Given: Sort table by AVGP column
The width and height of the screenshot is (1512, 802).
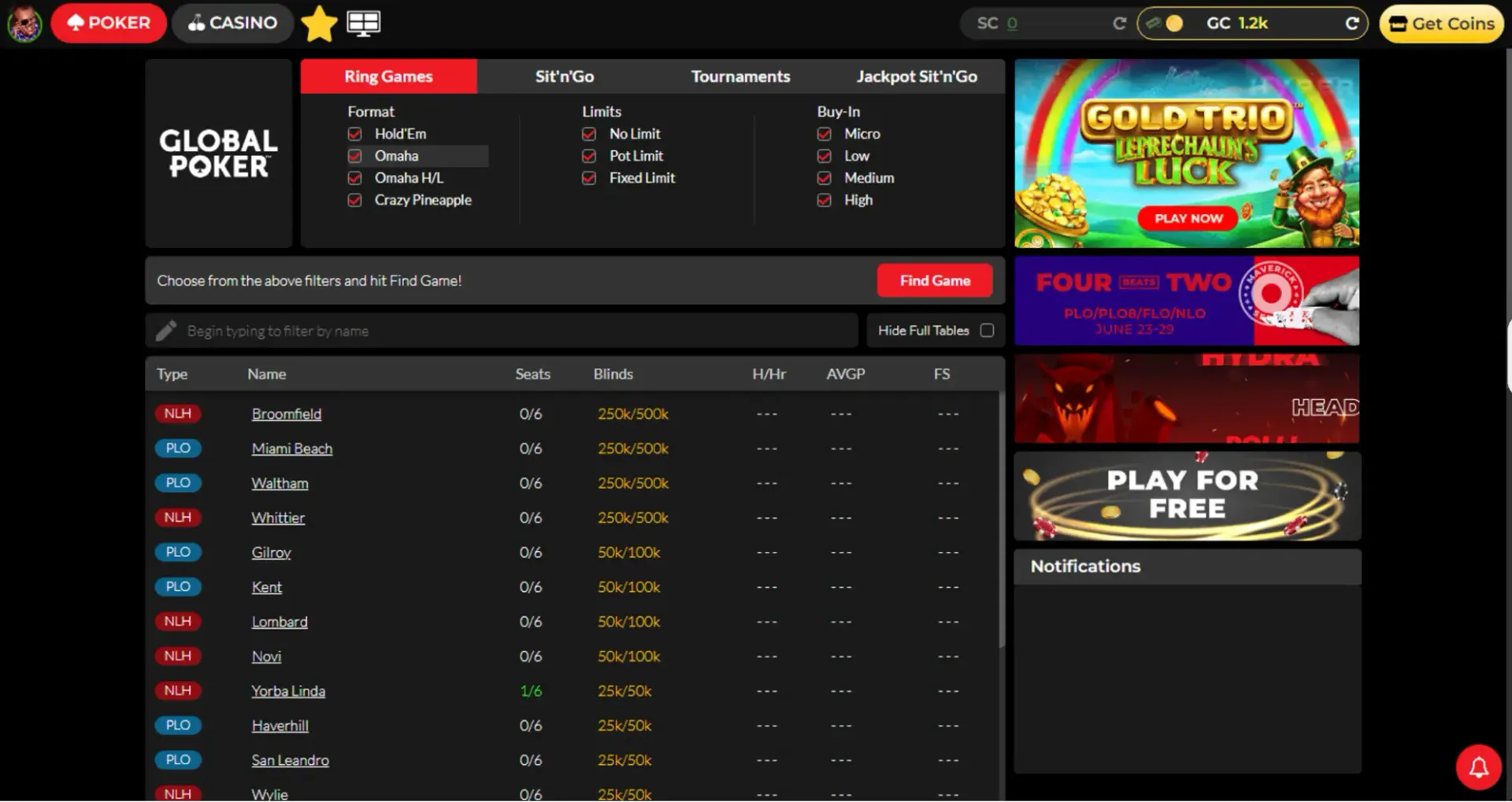Looking at the screenshot, I should click(x=846, y=374).
